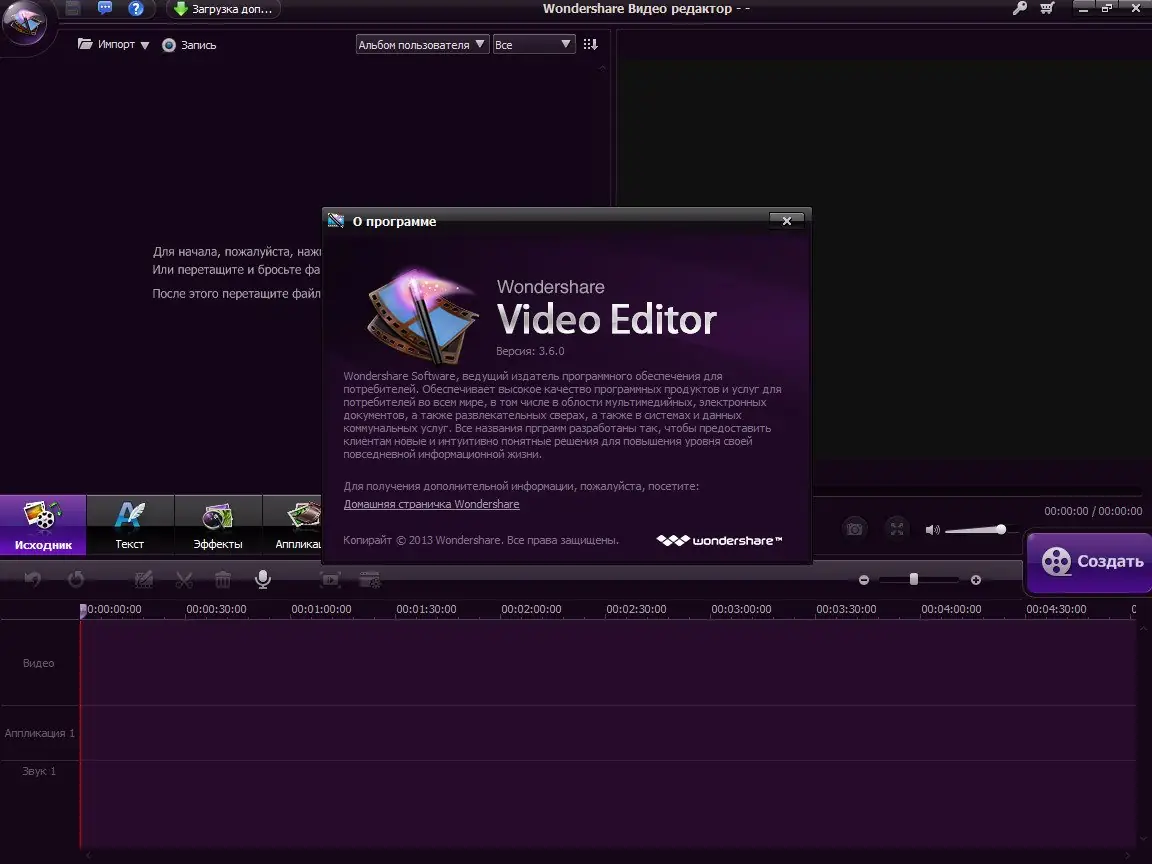Screen dimensions: 1152x864
Task: Switch to the Аппликация tab
Action: click(x=293, y=525)
